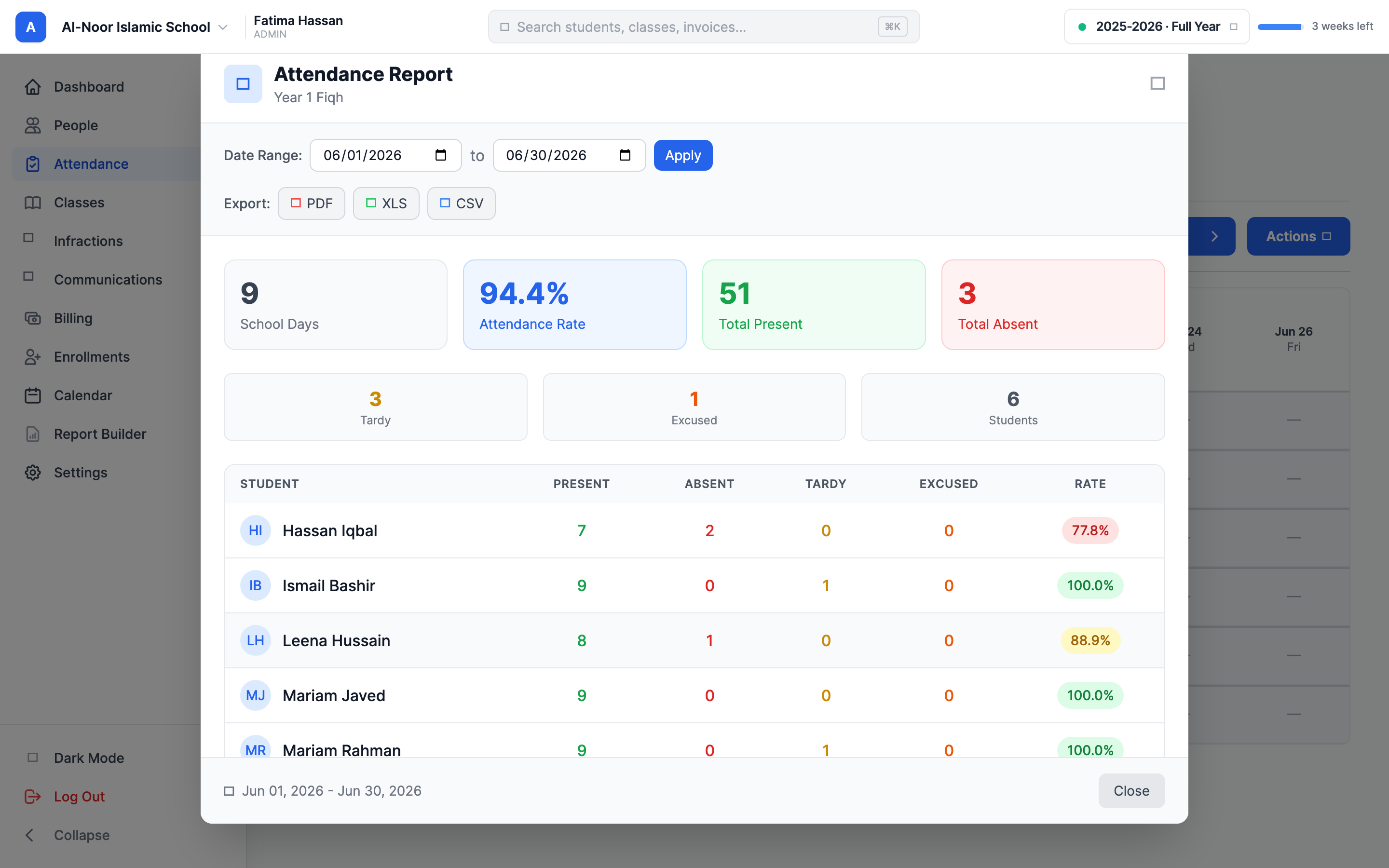The width and height of the screenshot is (1389, 868).
Task: Open the Actions dropdown button
Action: point(1298,236)
